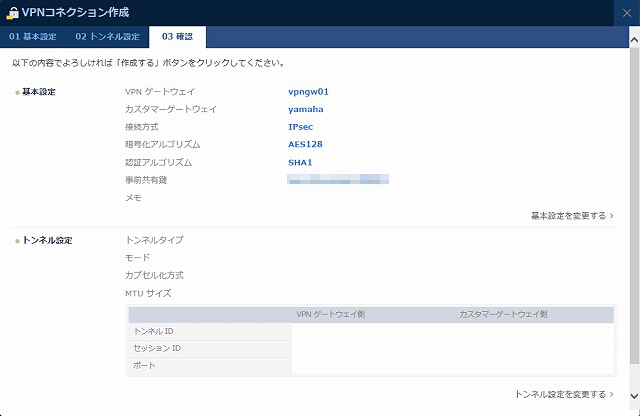Click the VPN ゲートウェイ label
This screenshot has height=416, width=640.
click(160, 91)
